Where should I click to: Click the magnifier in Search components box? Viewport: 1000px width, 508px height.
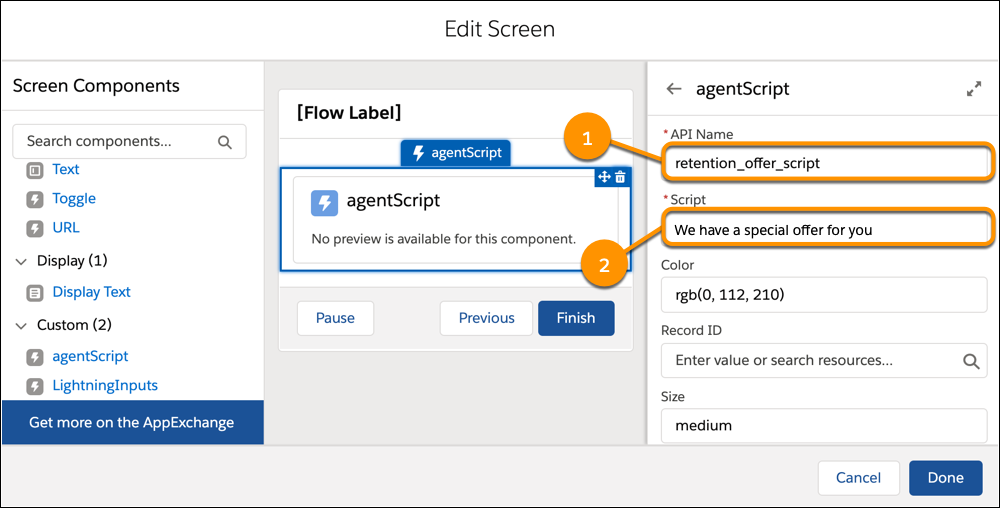click(224, 142)
